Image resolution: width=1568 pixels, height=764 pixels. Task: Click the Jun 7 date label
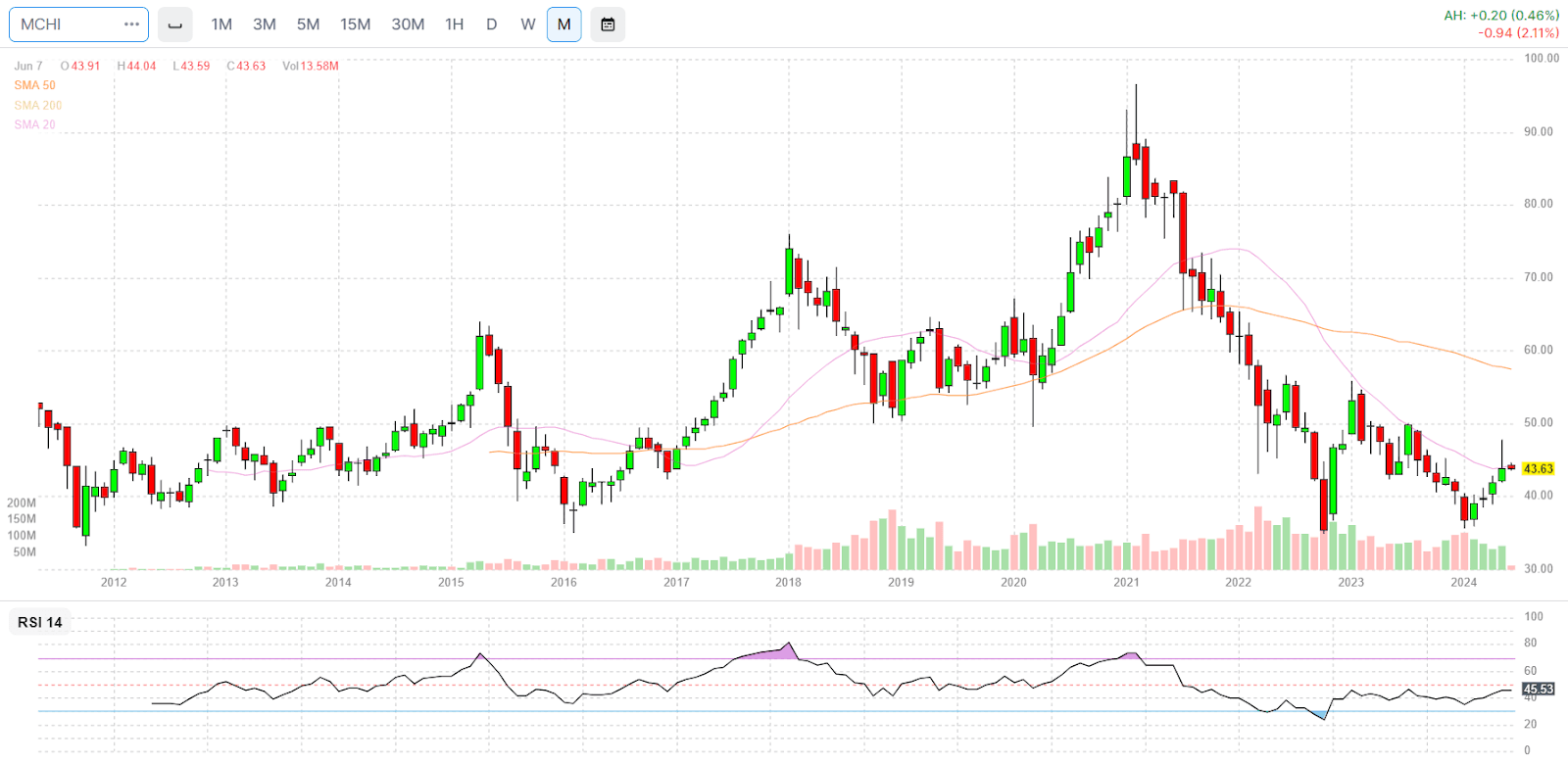tap(28, 66)
